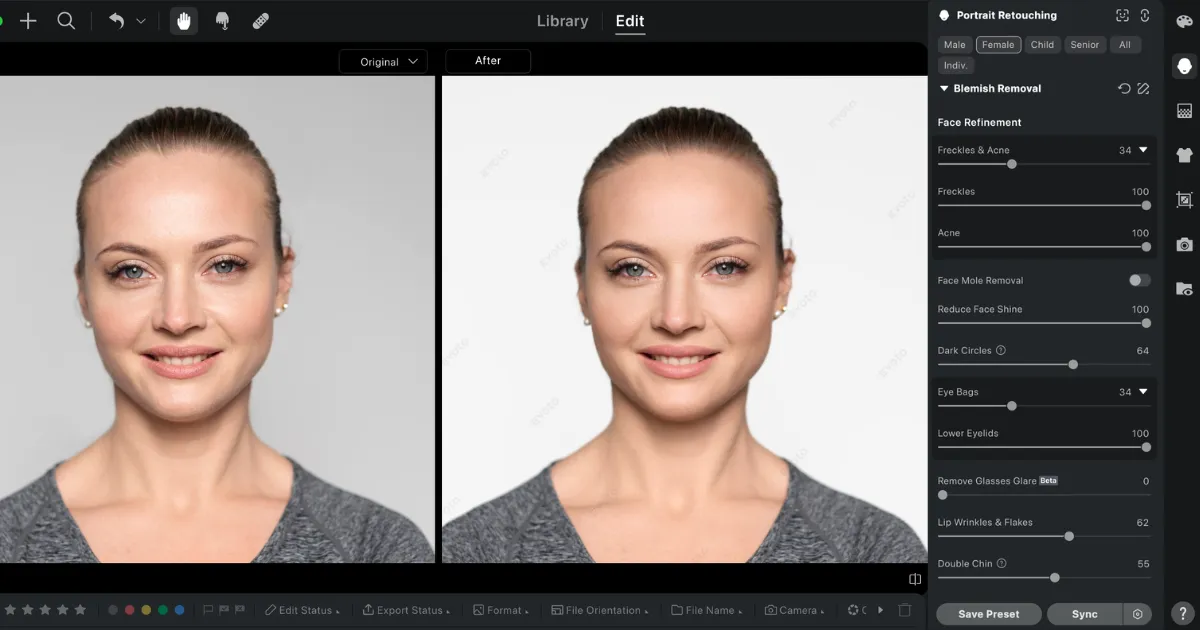The height and width of the screenshot is (630, 1200).
Task: Click the Lip Wrinkles & Flakes slider handle
Action: (1069, 536)
